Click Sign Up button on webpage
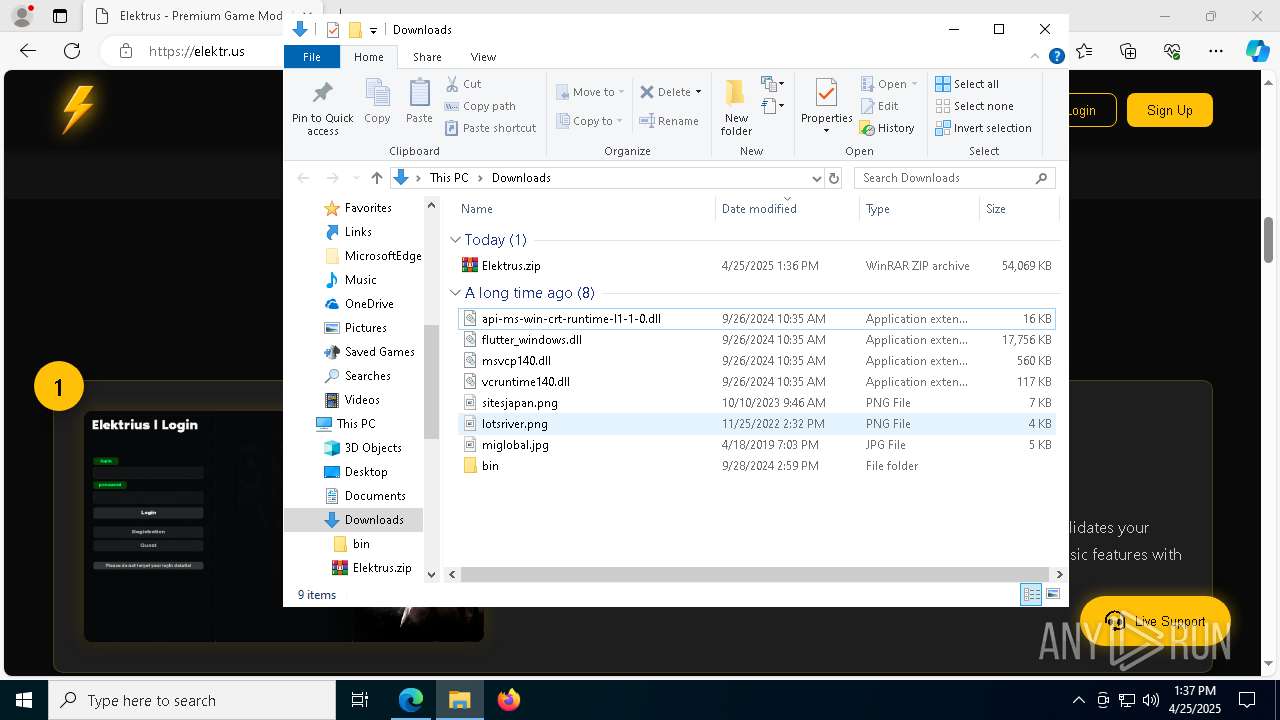The height and width of the screenshot is (720, 1280). click(x=1169, y=110)
